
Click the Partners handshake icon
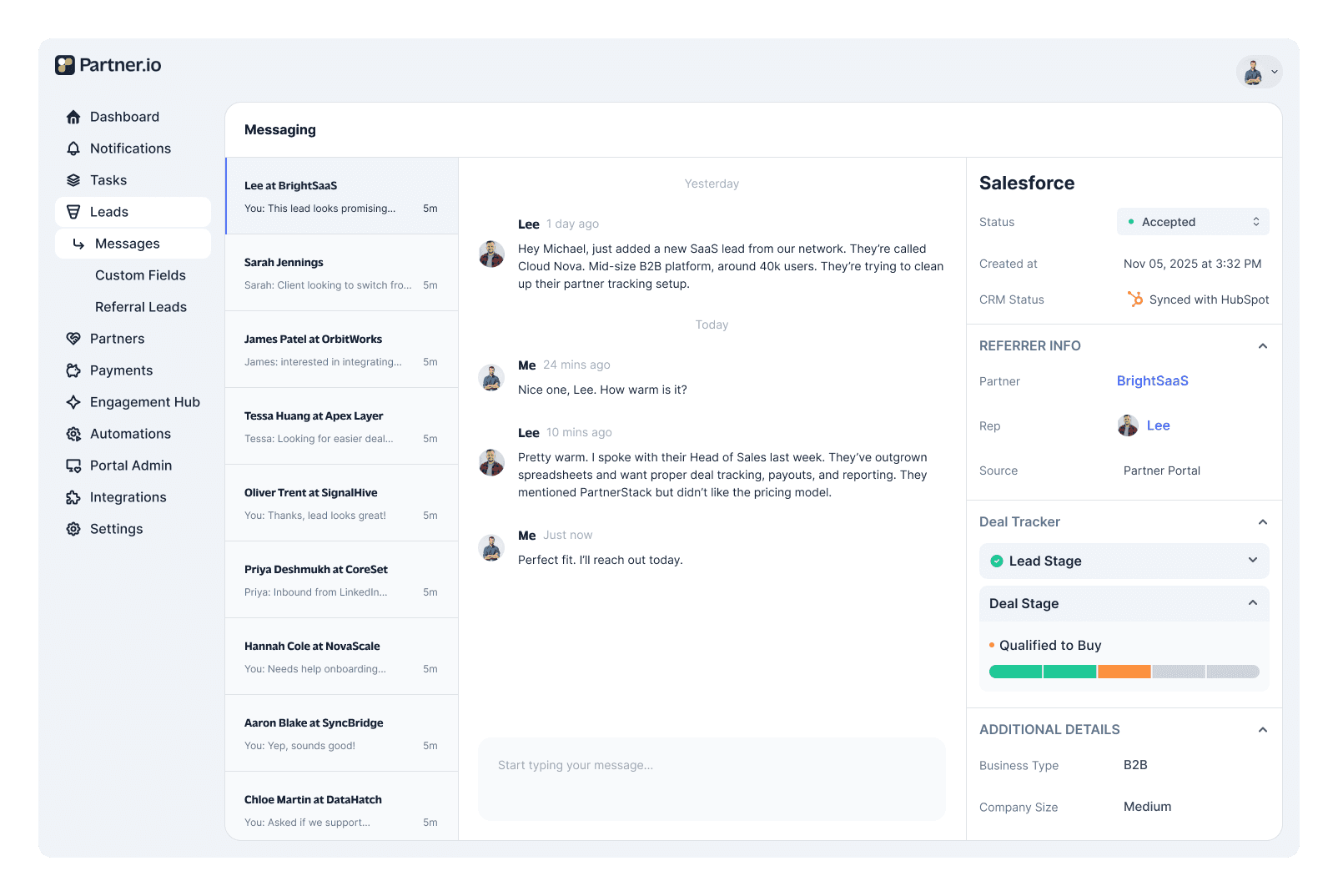[x=73, y=339]
